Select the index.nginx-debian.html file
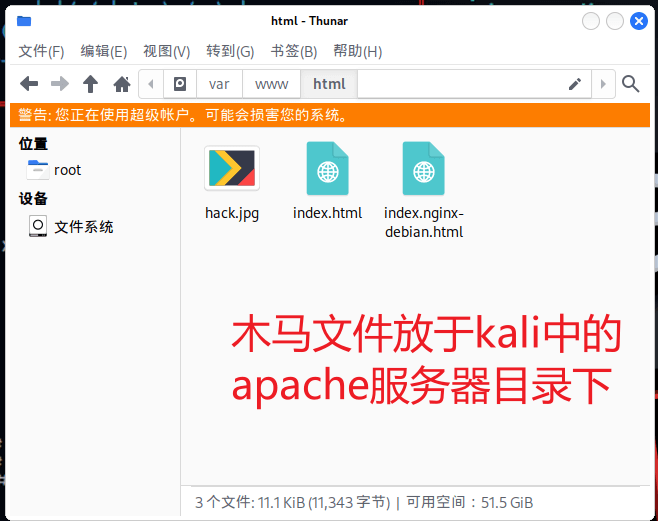The height and width of the screenshot is (521, 658). tap(423, 169)
